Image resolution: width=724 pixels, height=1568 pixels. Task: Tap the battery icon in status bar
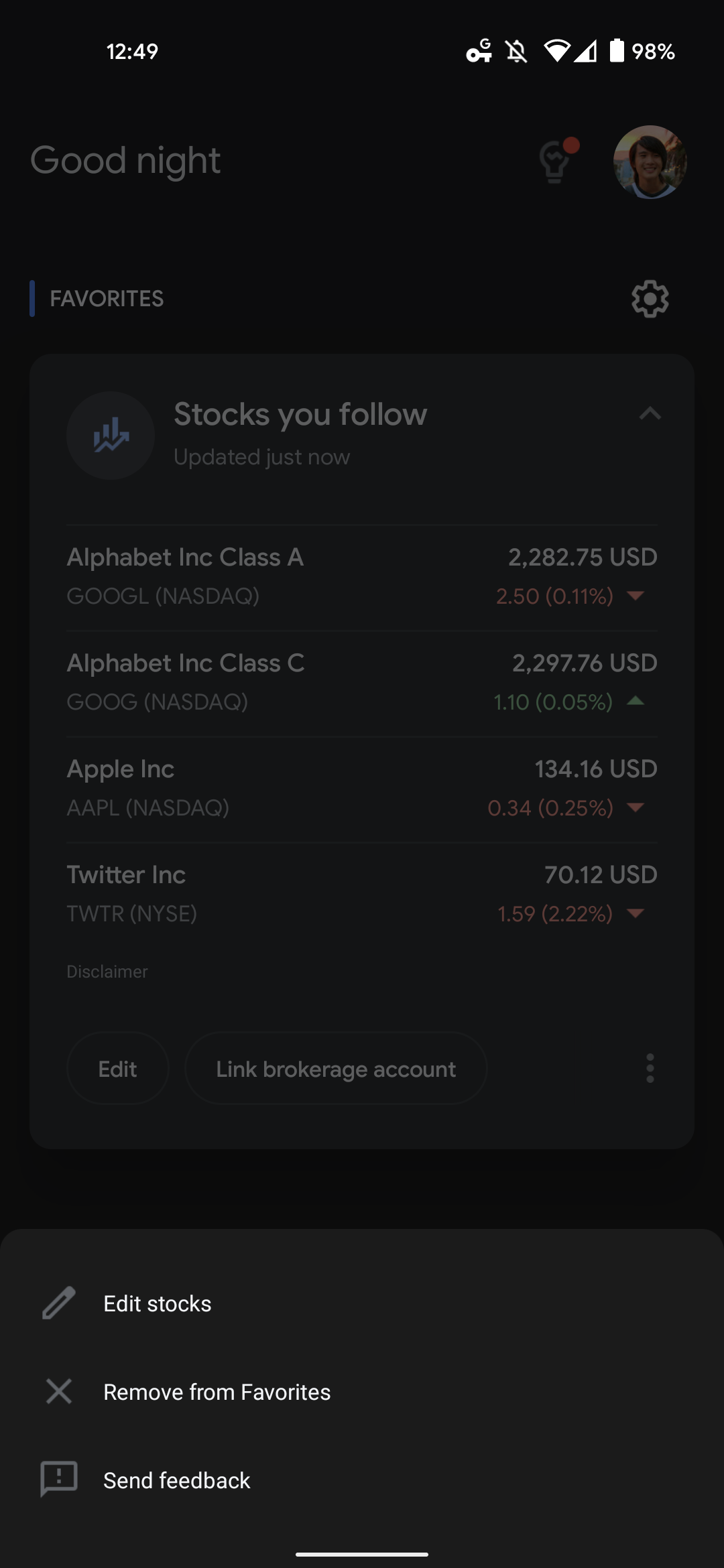coord(617,51)
